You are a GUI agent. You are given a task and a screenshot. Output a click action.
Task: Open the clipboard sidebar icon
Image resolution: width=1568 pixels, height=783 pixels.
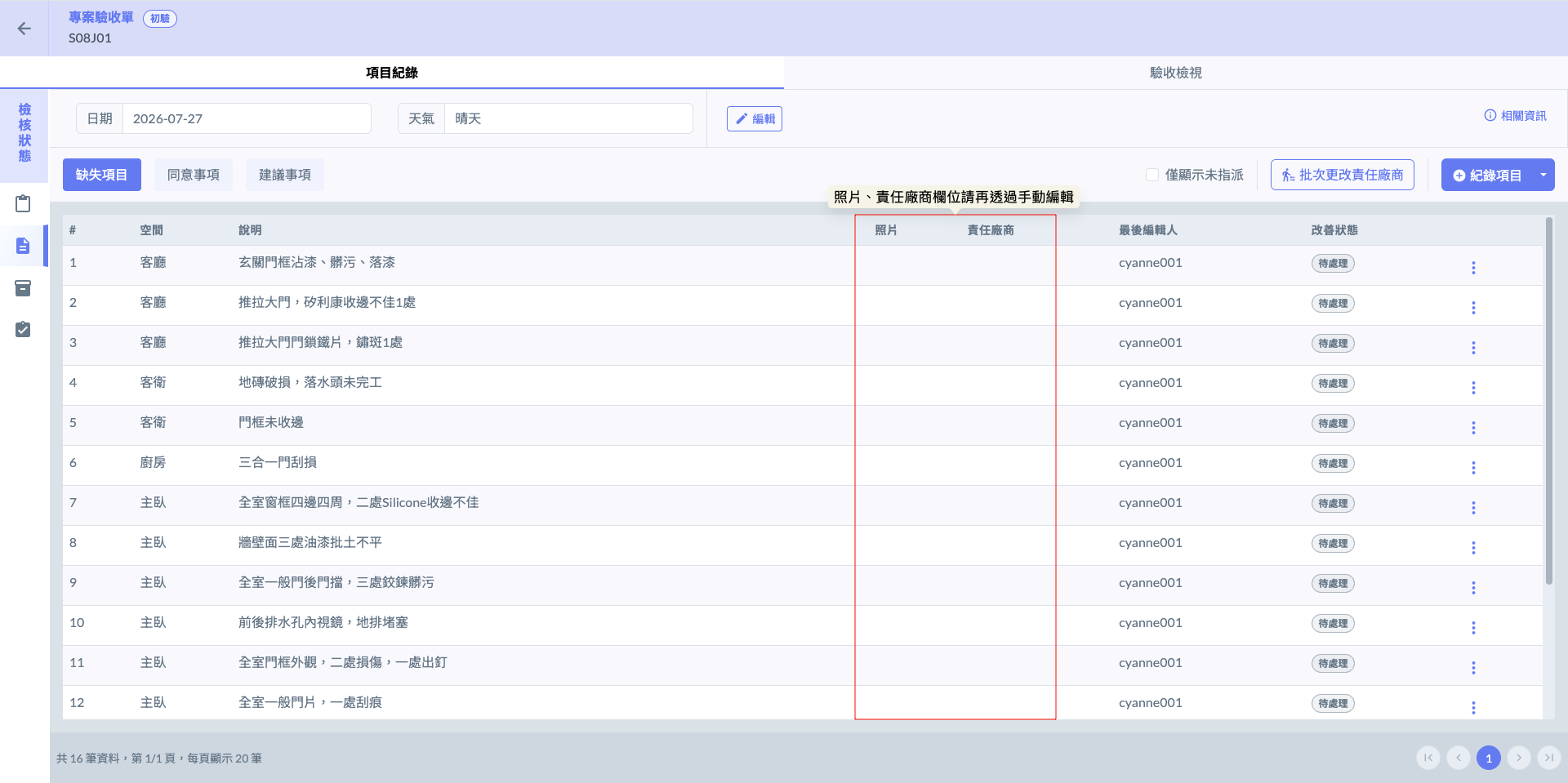pos(23,203)
